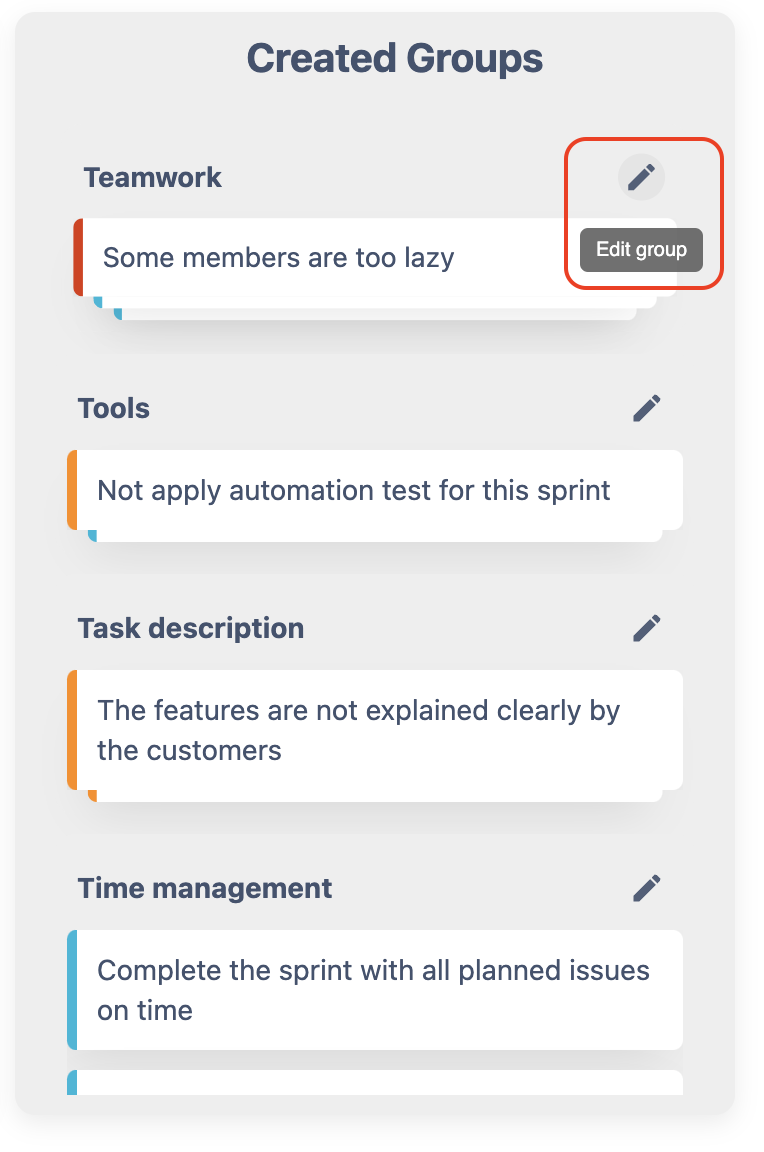The width and height of the screenshot is (764, 1152).
Task: Click the Tools group heading
Action: point(114,408)
